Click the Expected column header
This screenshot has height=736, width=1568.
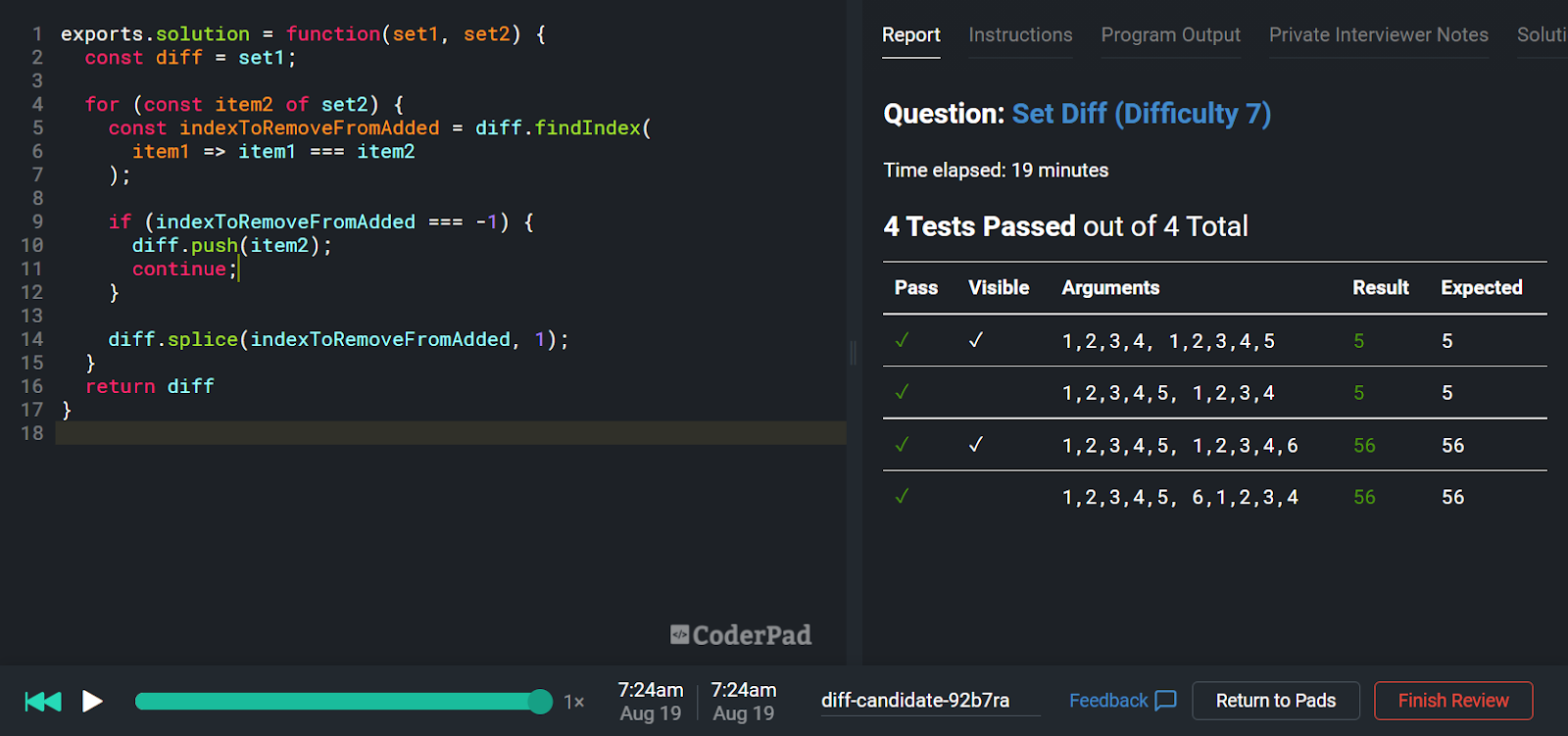1482,288
